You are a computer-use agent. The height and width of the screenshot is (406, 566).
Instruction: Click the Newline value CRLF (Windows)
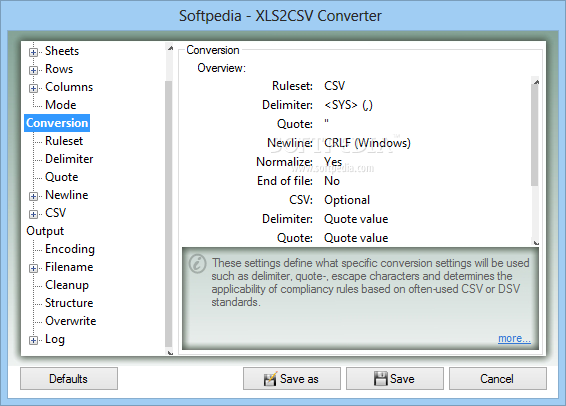(x=367, y=143)
